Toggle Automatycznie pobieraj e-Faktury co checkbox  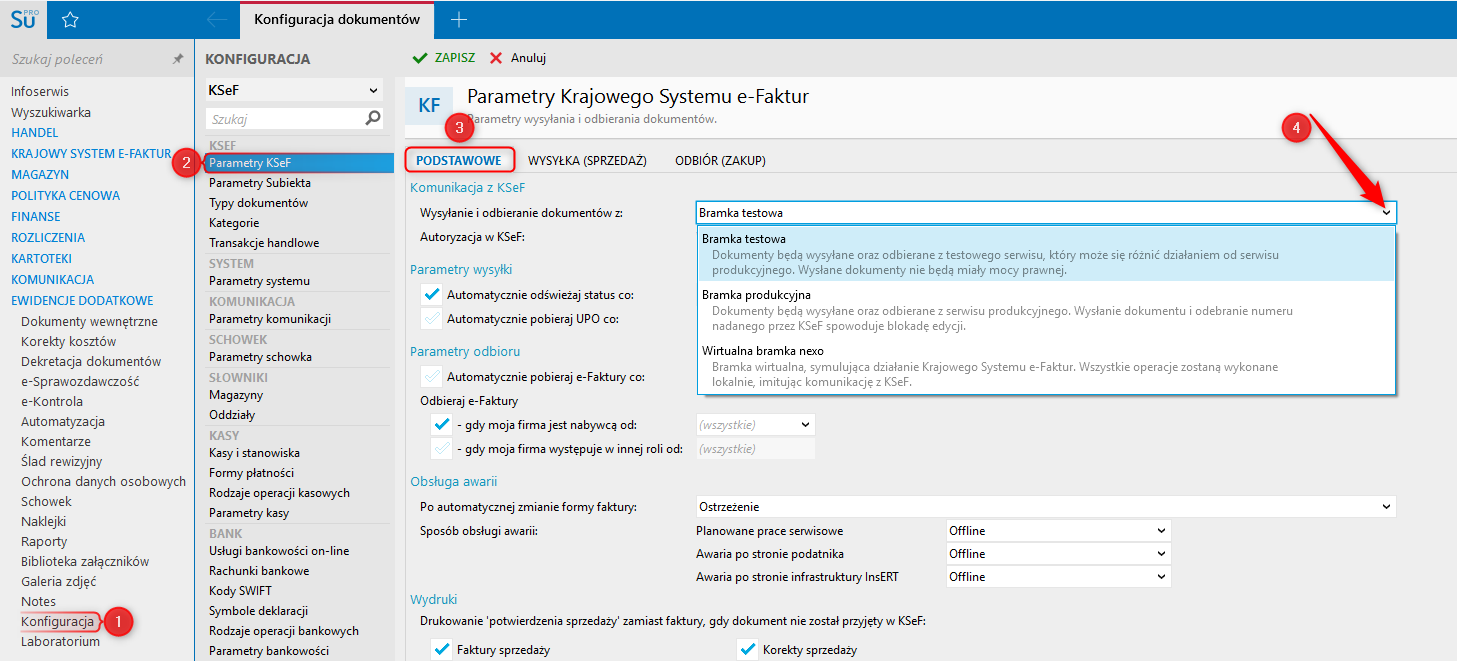point(432,377)
